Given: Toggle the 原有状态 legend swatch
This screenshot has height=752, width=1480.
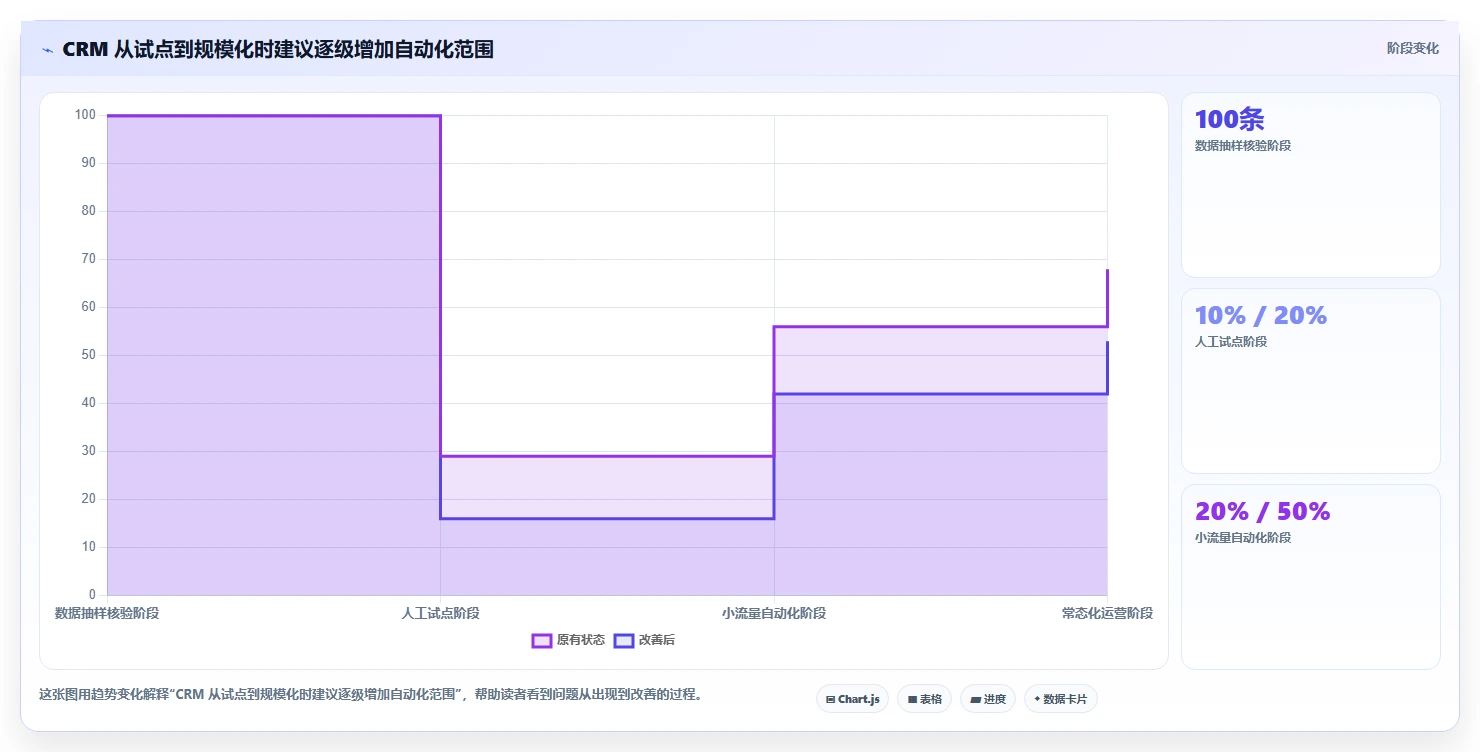Looking at the screenshot, I should tap(542, 640).
